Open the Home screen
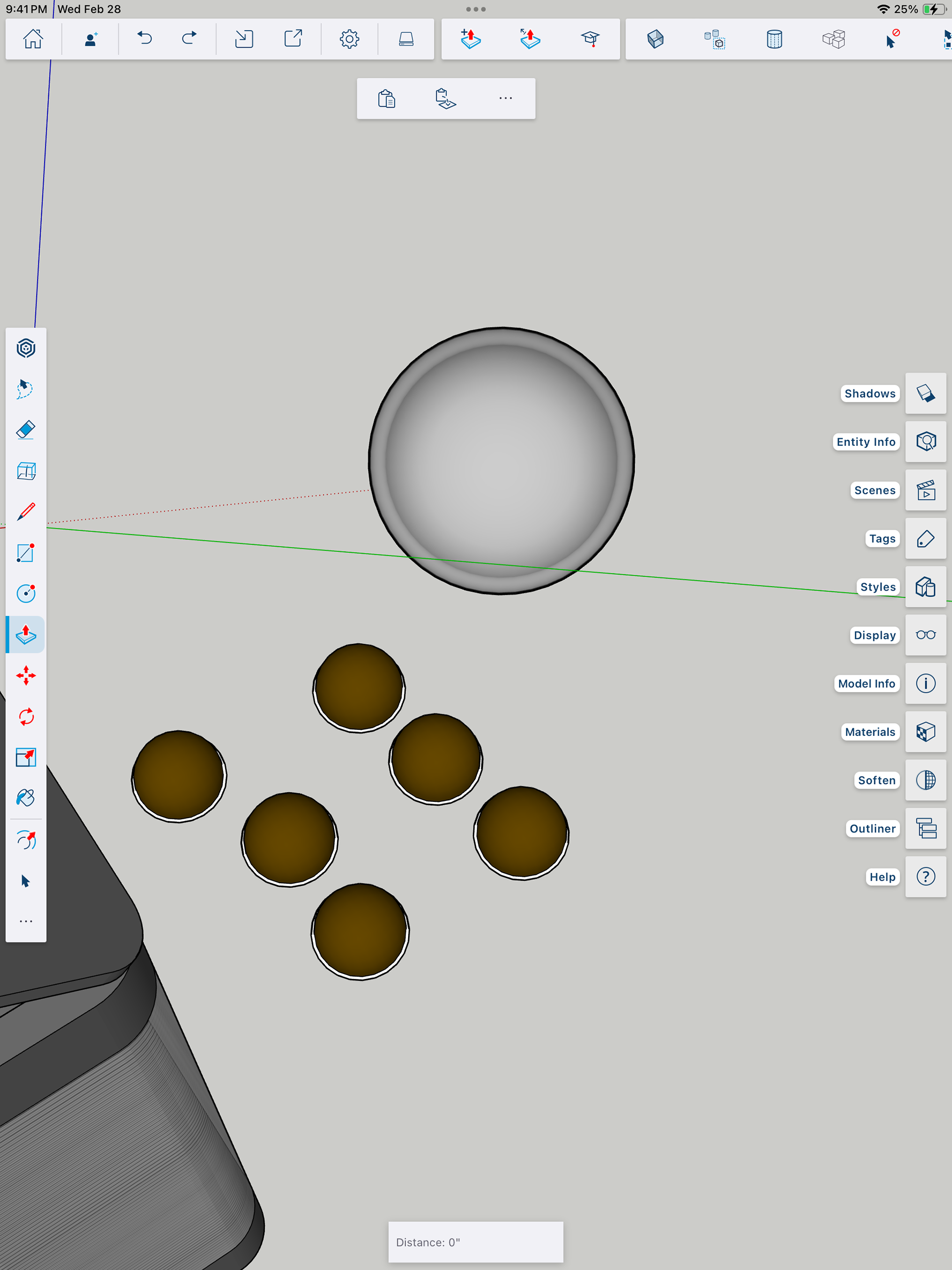 click(33, 39)
